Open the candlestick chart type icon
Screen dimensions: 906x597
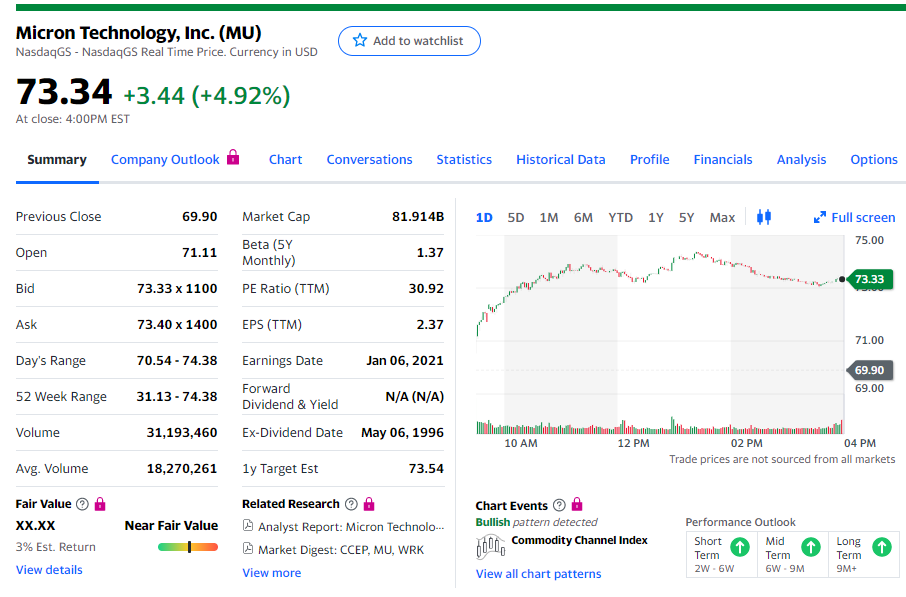pyautogui.click(x=765, y=217)
